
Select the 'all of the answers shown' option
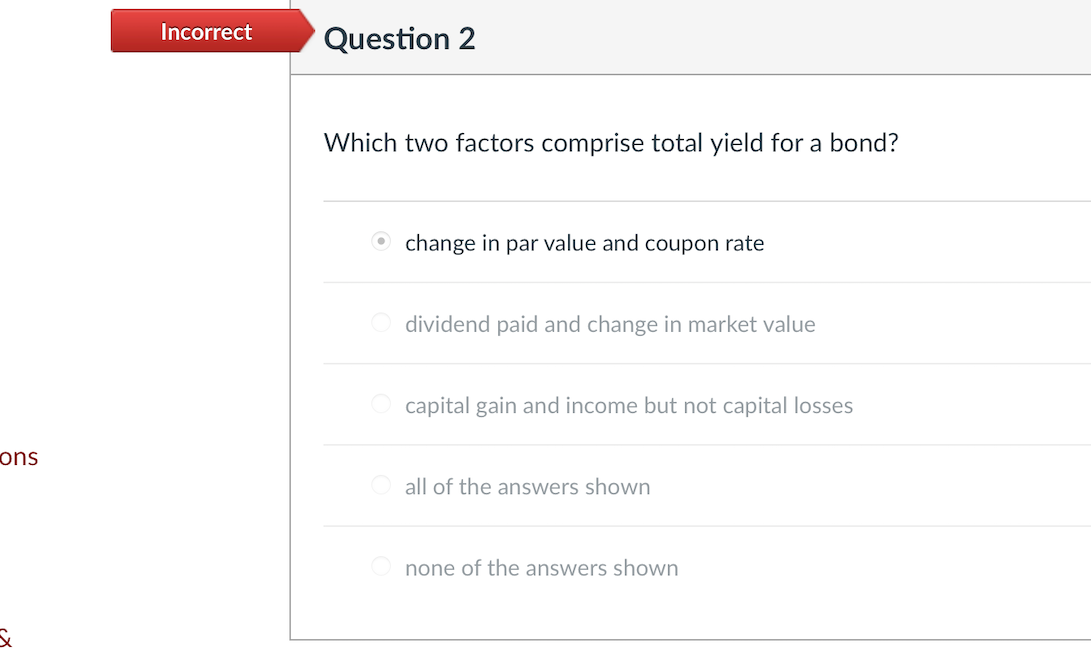(381, 484)
